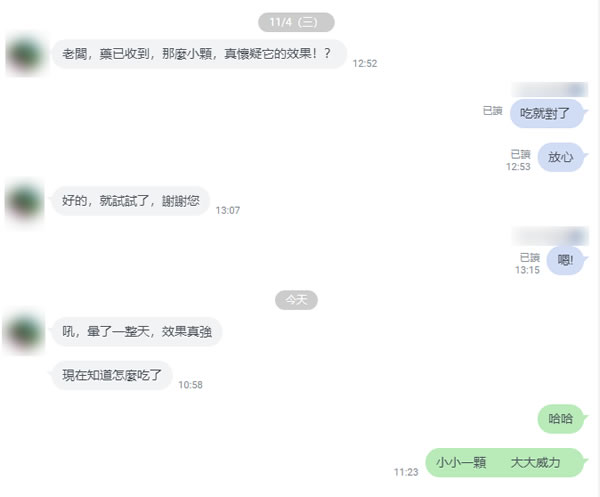Screen dimensions: 600x497
Task: Select the message 現在知道怎麼吃了
Action: [112, 375]
